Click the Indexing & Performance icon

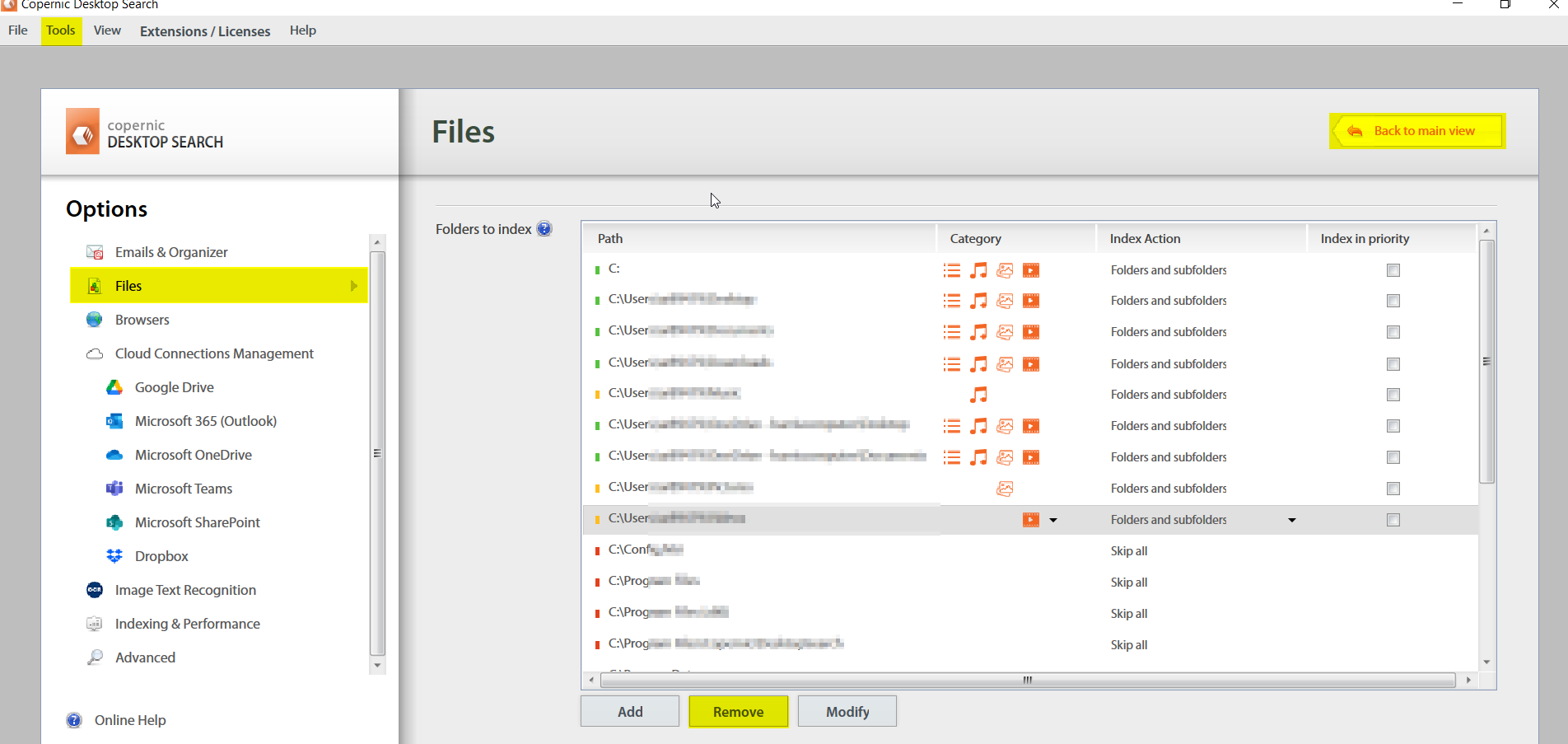(x=95, y=624)
